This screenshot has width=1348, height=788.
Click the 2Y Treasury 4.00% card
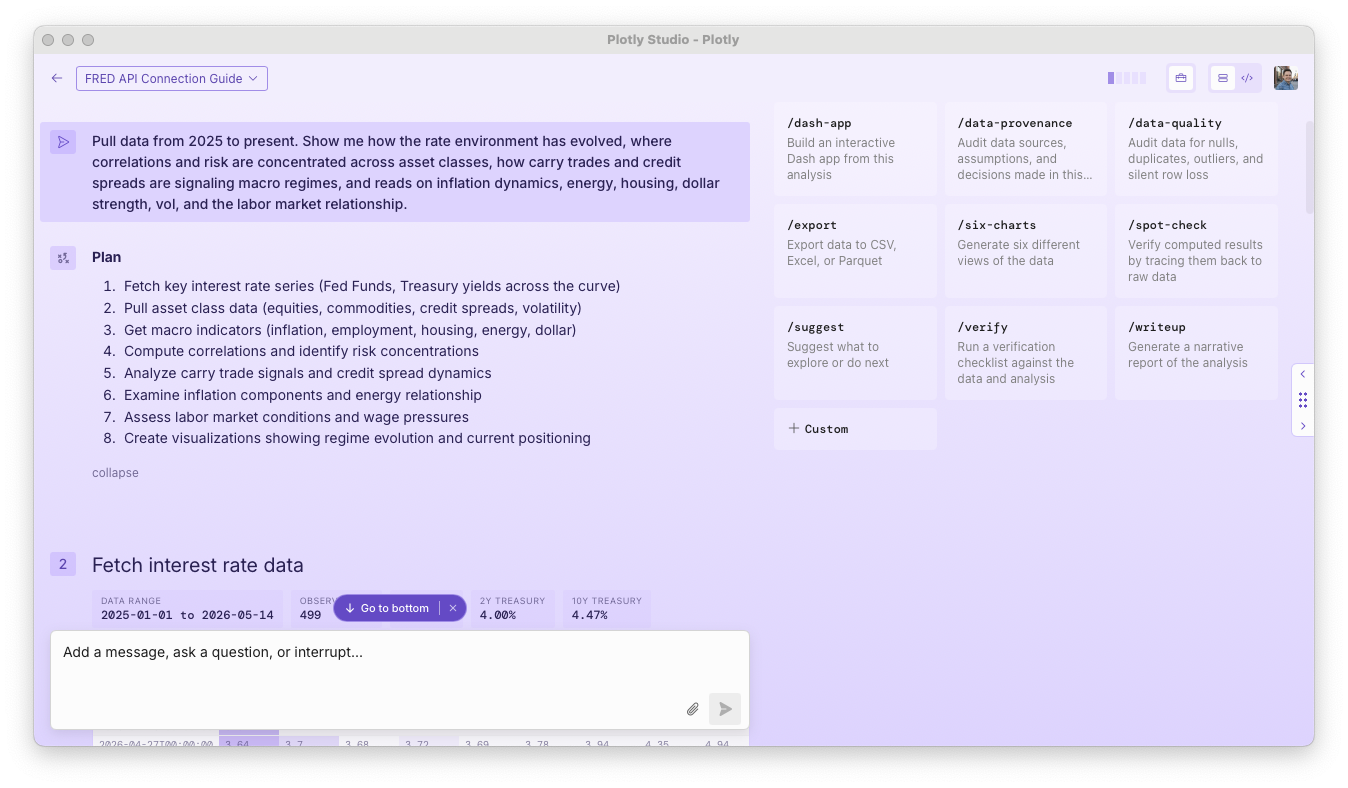[x=512, y=609]
